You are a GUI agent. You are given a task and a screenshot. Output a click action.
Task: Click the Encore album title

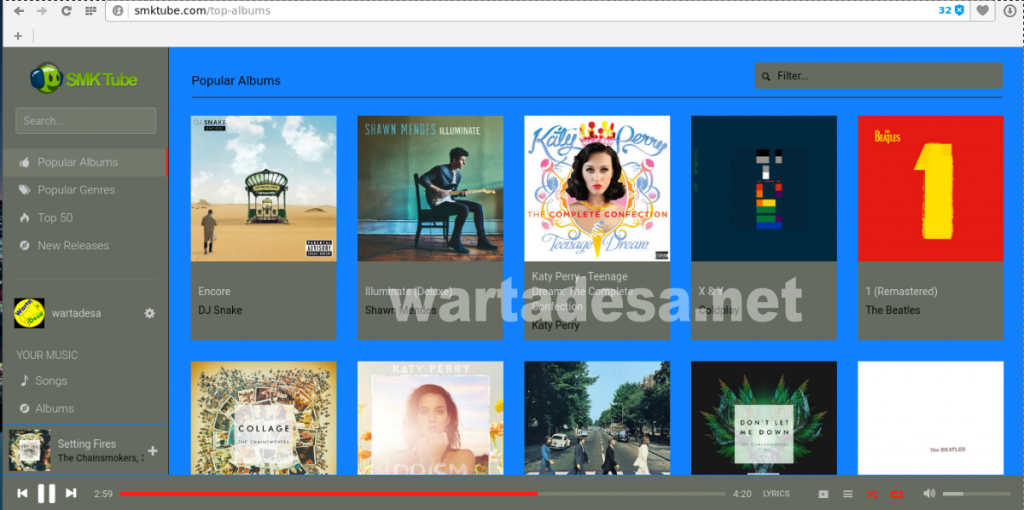pyautogui.click(x=214, y=291)
